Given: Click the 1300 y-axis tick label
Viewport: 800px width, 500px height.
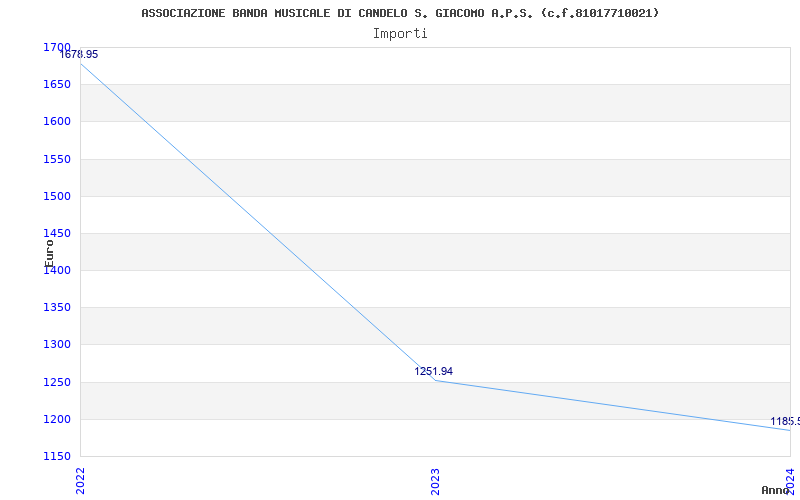Looking at the screenshot, I should 57,344.
